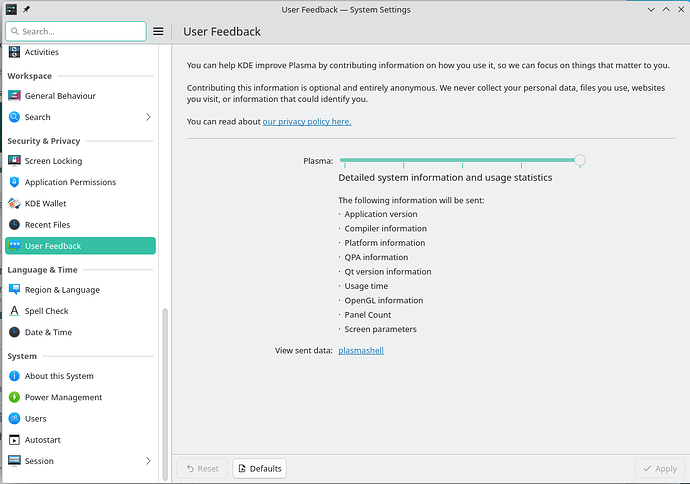Click the Recent Files clock icon

(x=14, y=224)
